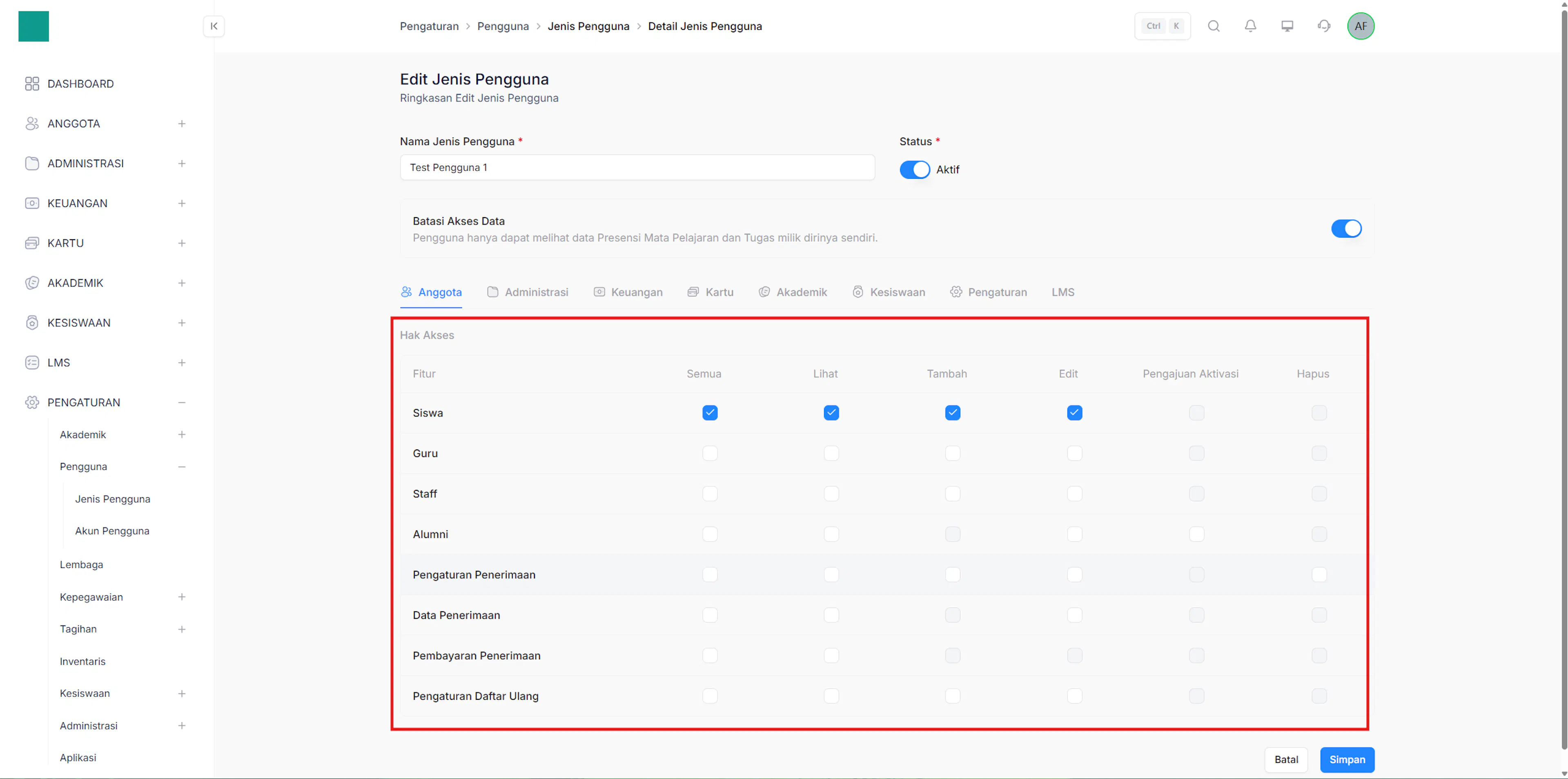This screenshot has height=779, width=1568.
Task: Open the notifications bell
Action: (x=1250, y=26)
